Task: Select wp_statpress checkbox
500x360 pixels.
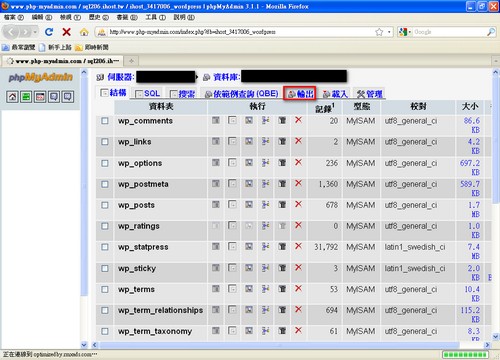Action: (105, 247)
